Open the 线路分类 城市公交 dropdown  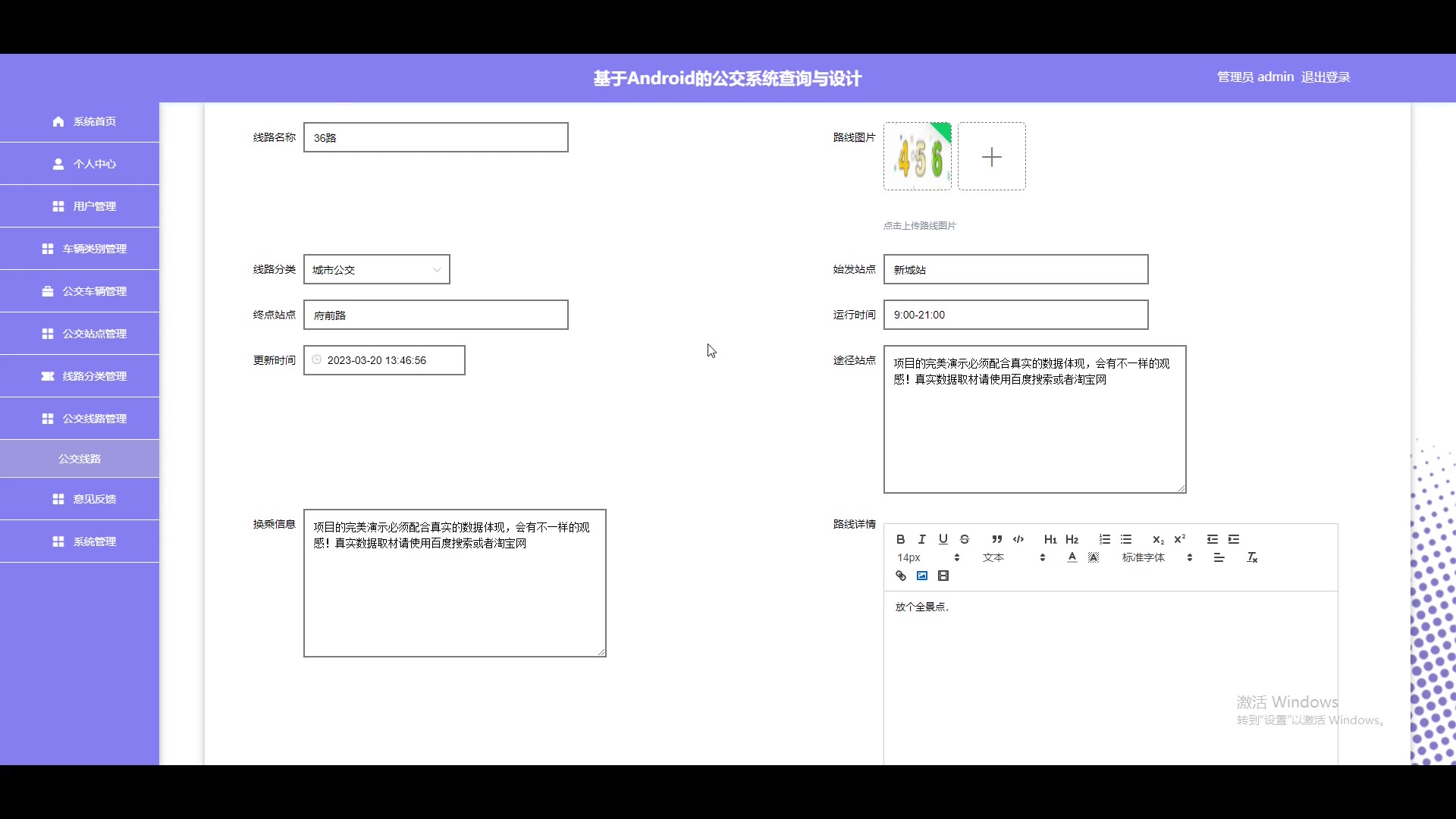[x=376, y=269]
